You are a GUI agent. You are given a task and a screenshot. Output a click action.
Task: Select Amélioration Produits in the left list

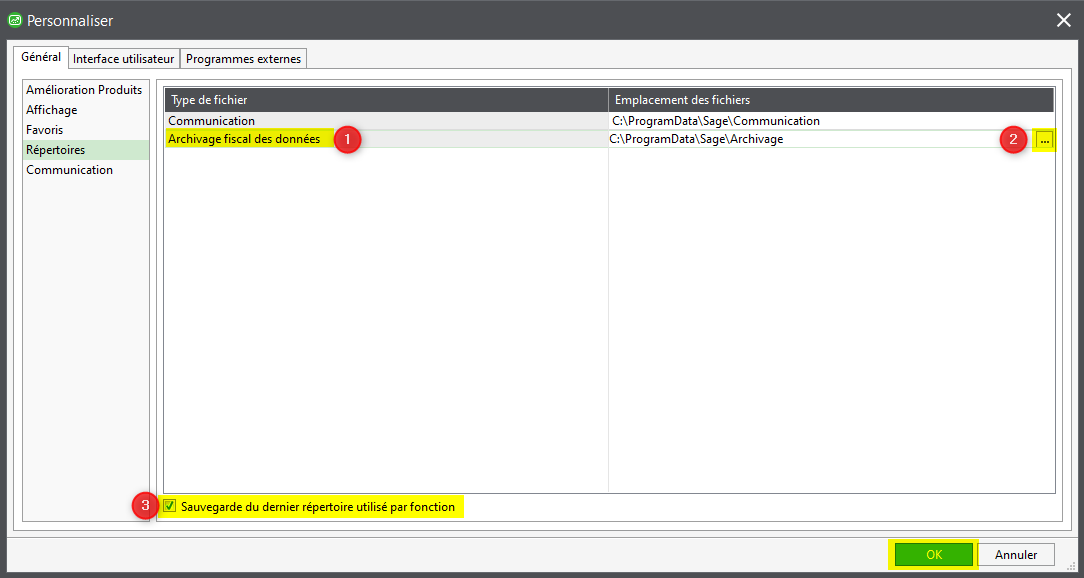click(84, 90)
